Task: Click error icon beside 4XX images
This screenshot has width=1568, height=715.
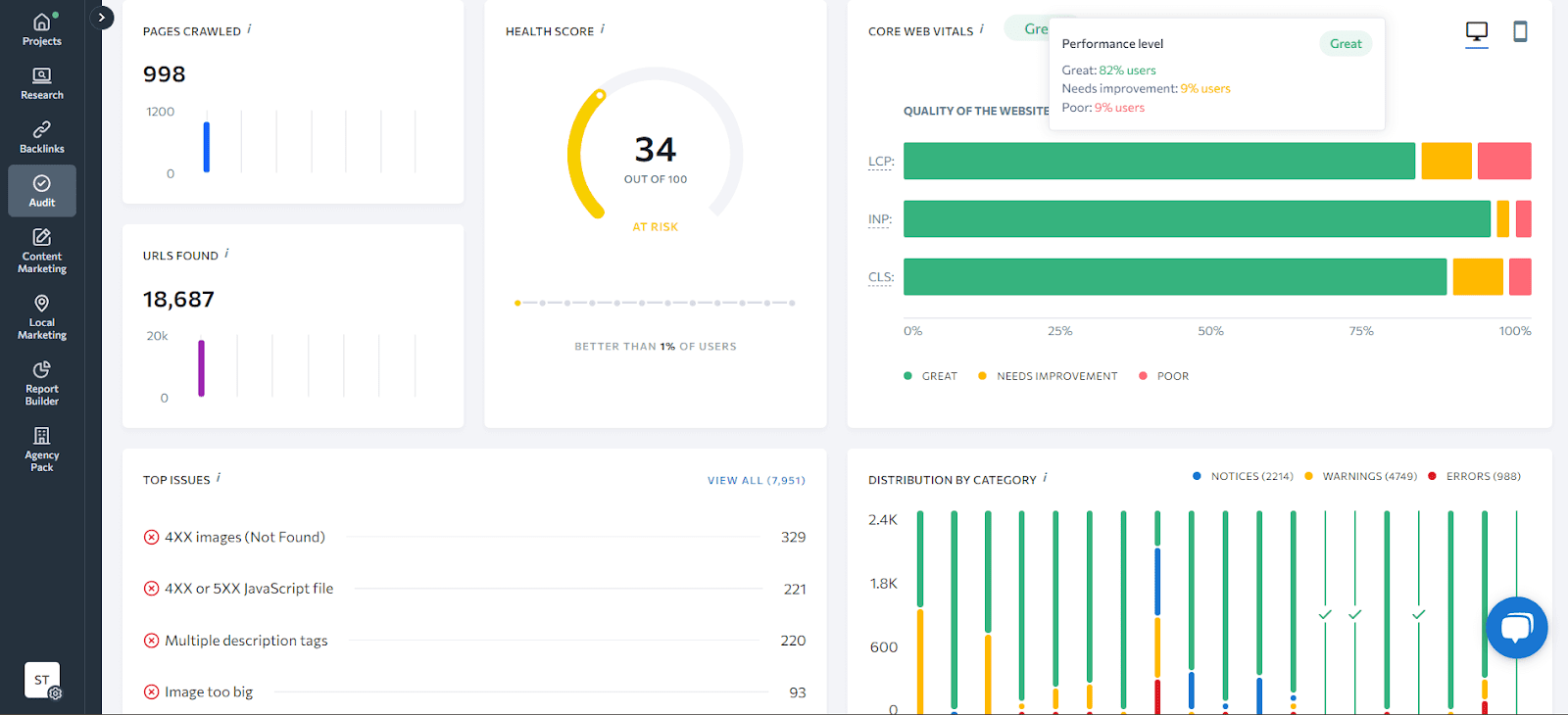Action: (151, 537)
